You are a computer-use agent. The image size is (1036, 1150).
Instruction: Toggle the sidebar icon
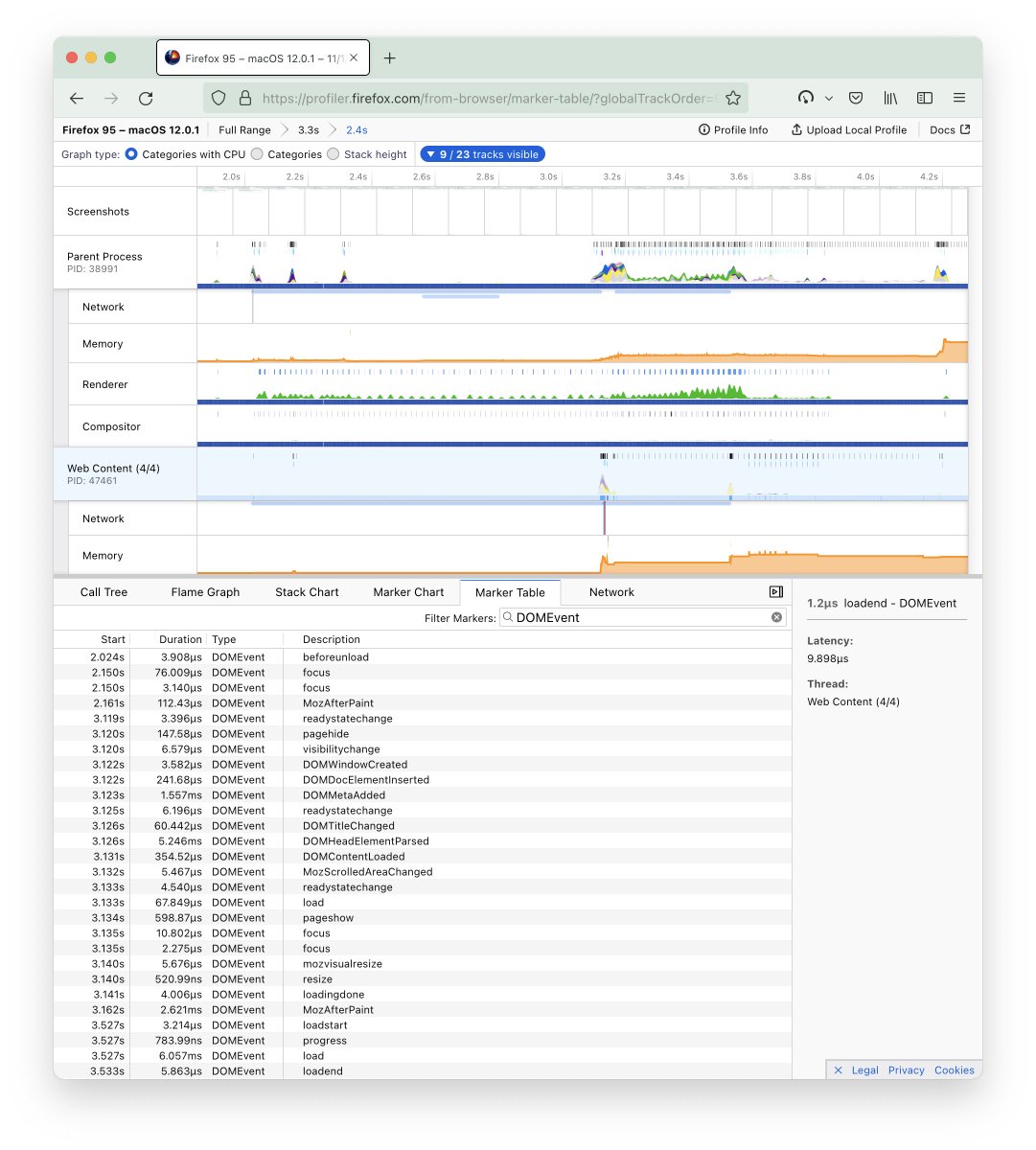pos(925,98)
